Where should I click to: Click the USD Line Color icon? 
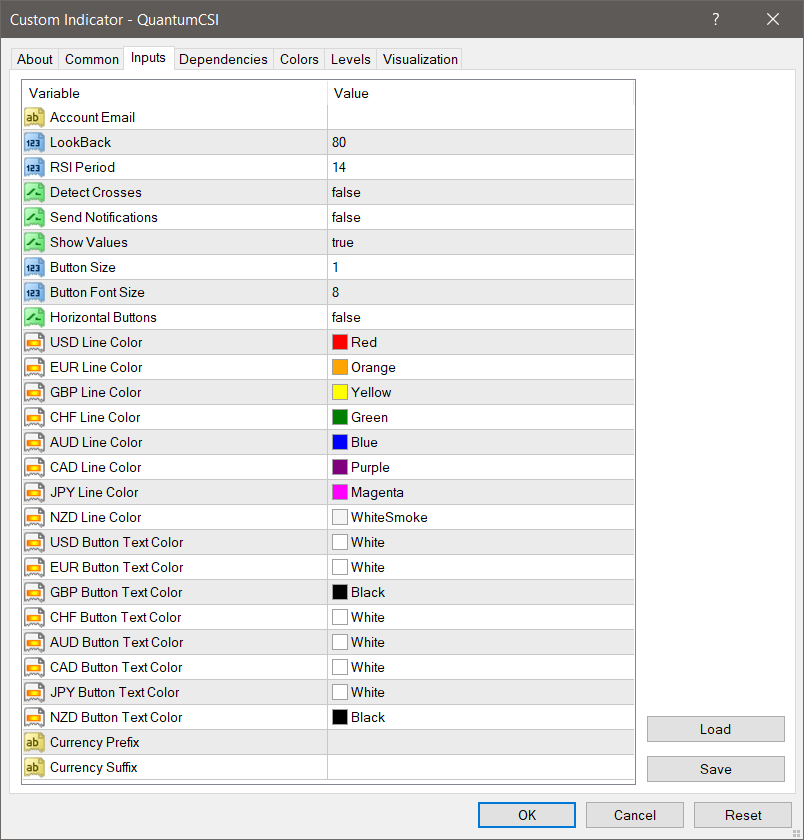click(x=34, y=343)
